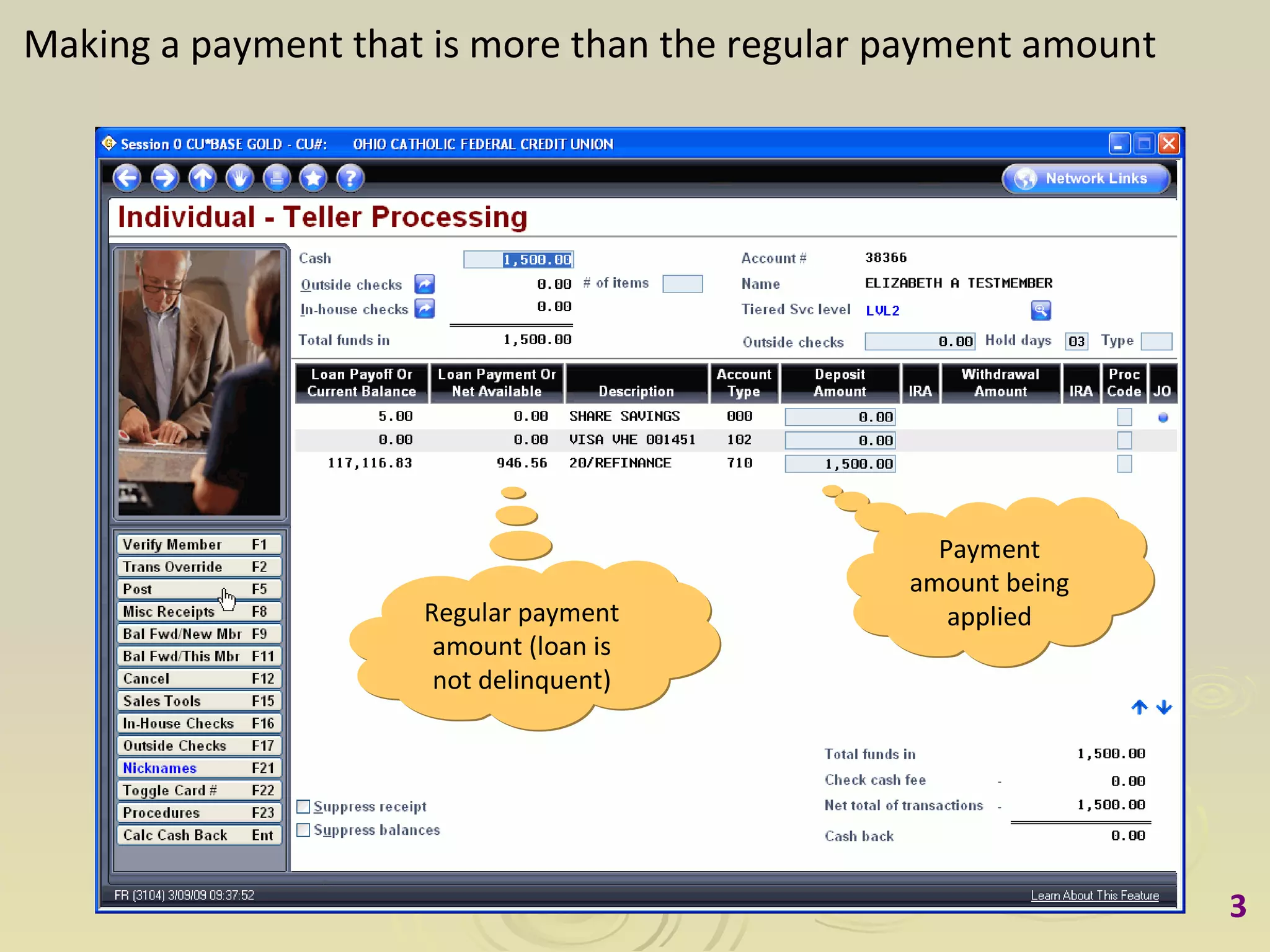
Task: Click the Outside checks underlined label
Action: 352,284
